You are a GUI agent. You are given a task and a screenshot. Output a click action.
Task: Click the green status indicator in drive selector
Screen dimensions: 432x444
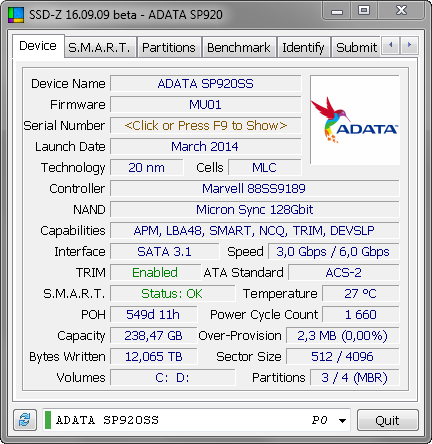point(48,420)
